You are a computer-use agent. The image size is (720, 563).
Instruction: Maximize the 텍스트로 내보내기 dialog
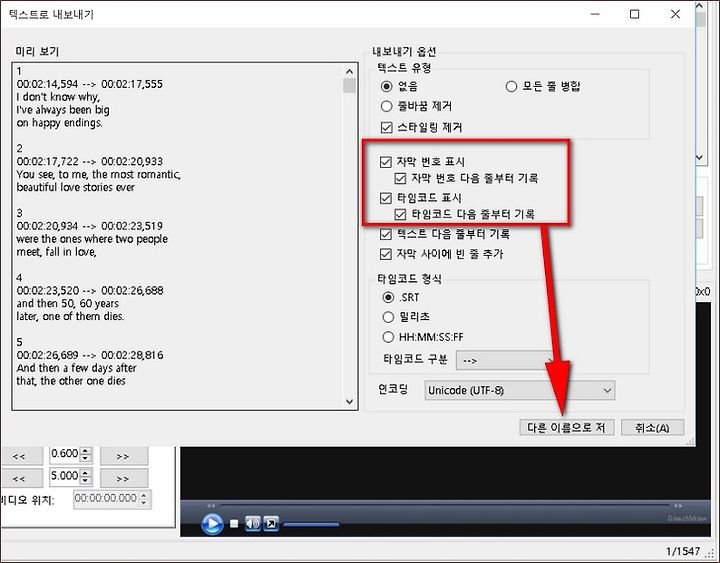pos(634,14)
